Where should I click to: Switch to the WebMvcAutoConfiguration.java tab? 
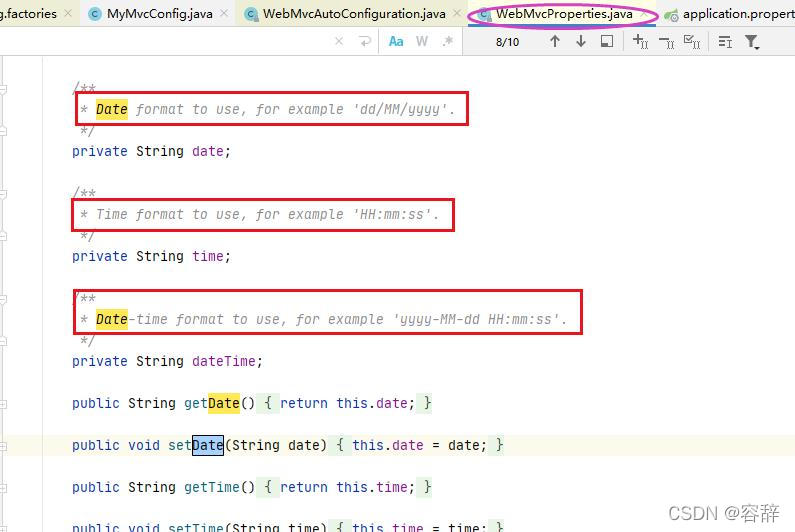(354, 14)
